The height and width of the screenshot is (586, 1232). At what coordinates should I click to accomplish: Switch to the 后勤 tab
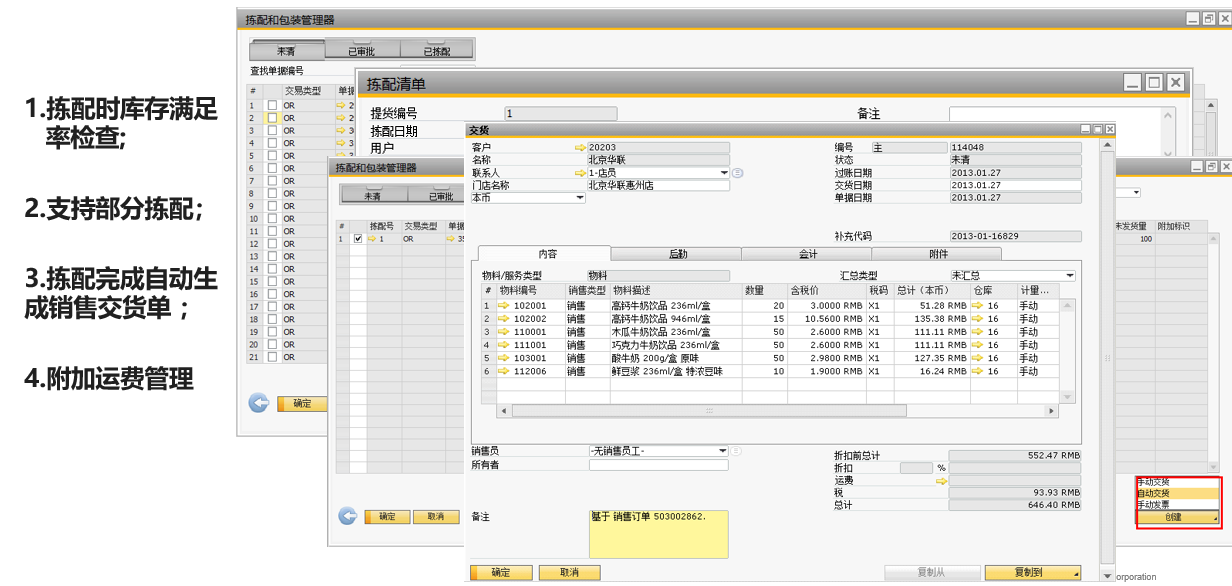coord(677,254)
